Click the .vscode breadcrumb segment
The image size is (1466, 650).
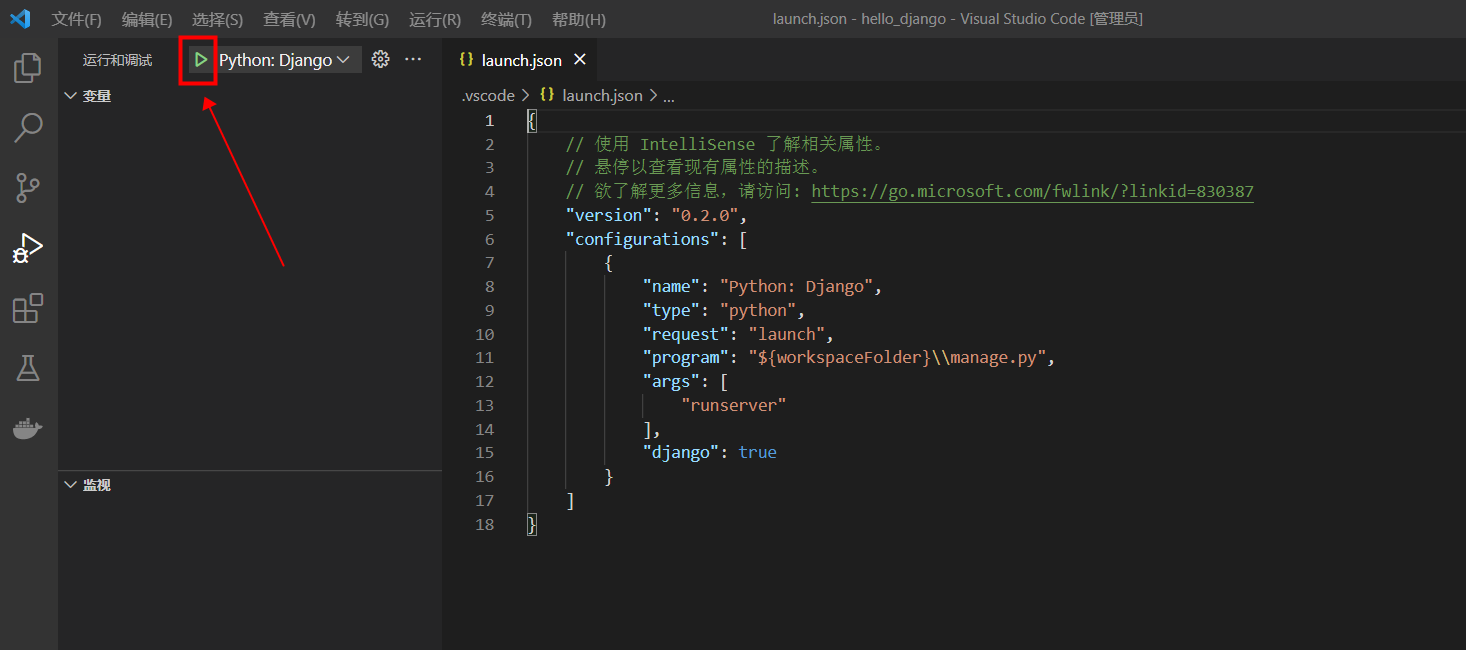click(487, 96)
